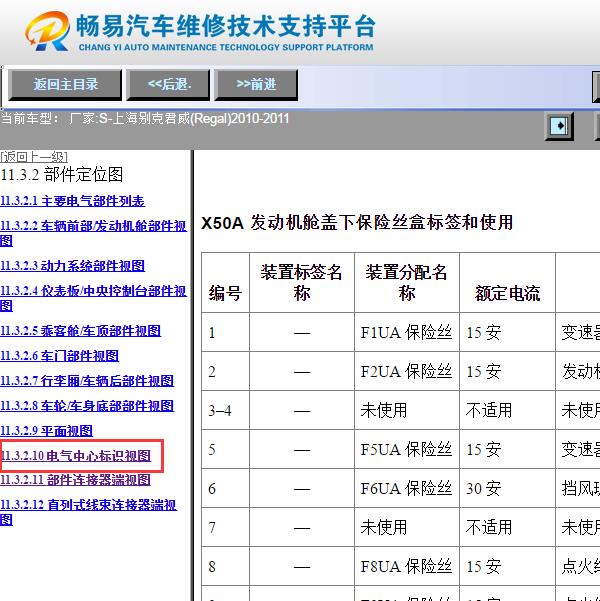
Task: Click the 返回主目录 button
Action: coord(65,85)
